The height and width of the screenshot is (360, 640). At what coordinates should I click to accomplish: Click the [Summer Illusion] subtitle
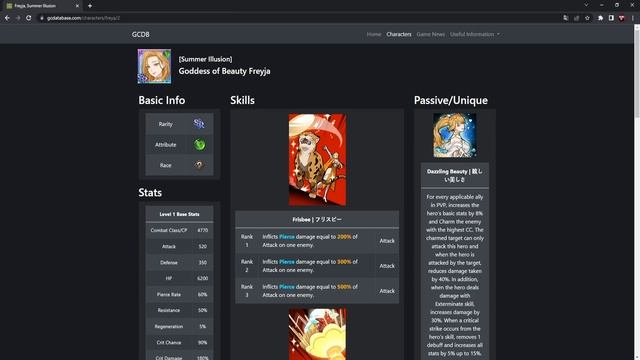click(x=205, y=59)
